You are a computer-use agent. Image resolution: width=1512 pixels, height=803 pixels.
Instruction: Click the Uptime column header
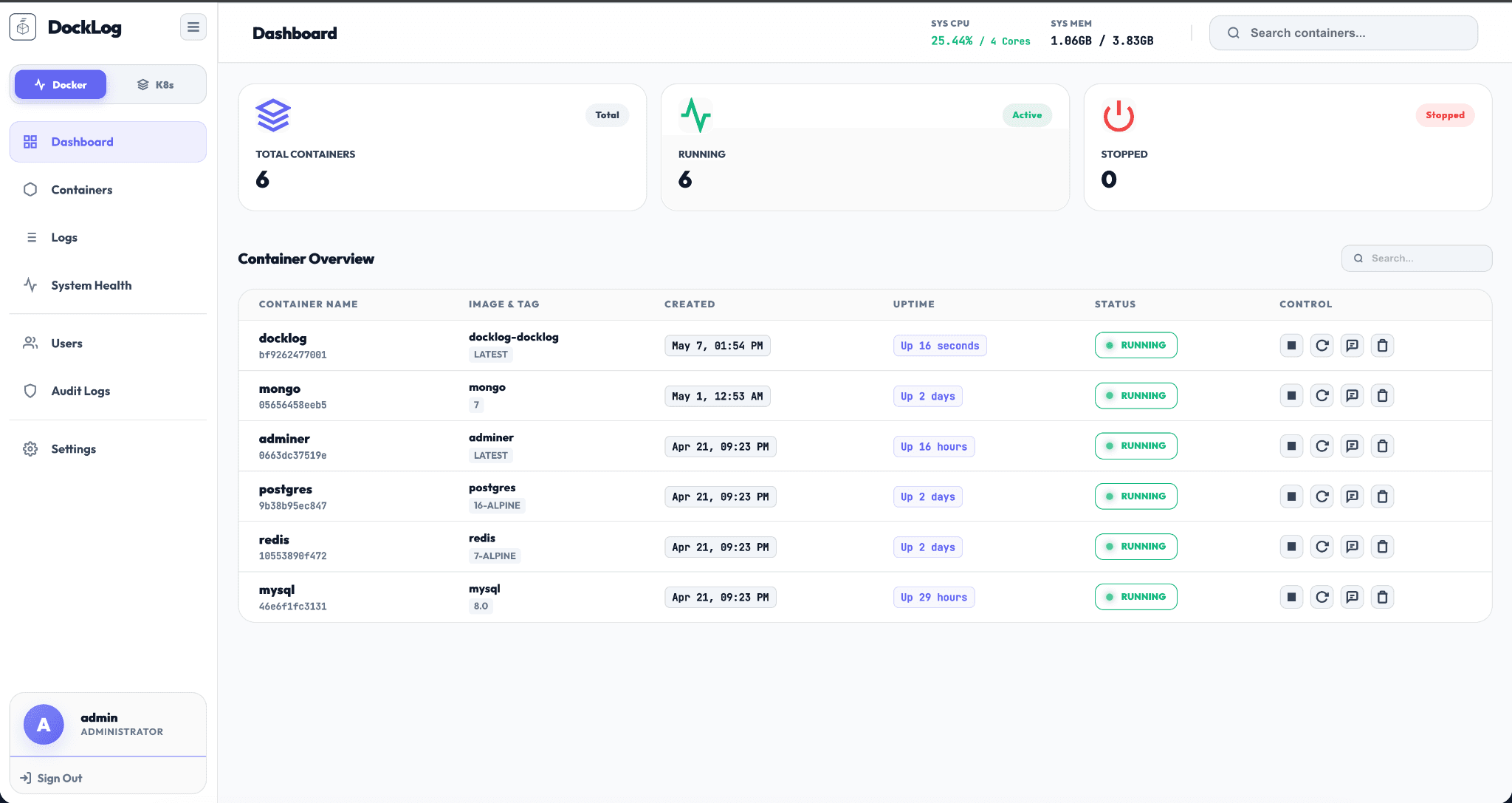pyautogui.click(x=914, y=304)
